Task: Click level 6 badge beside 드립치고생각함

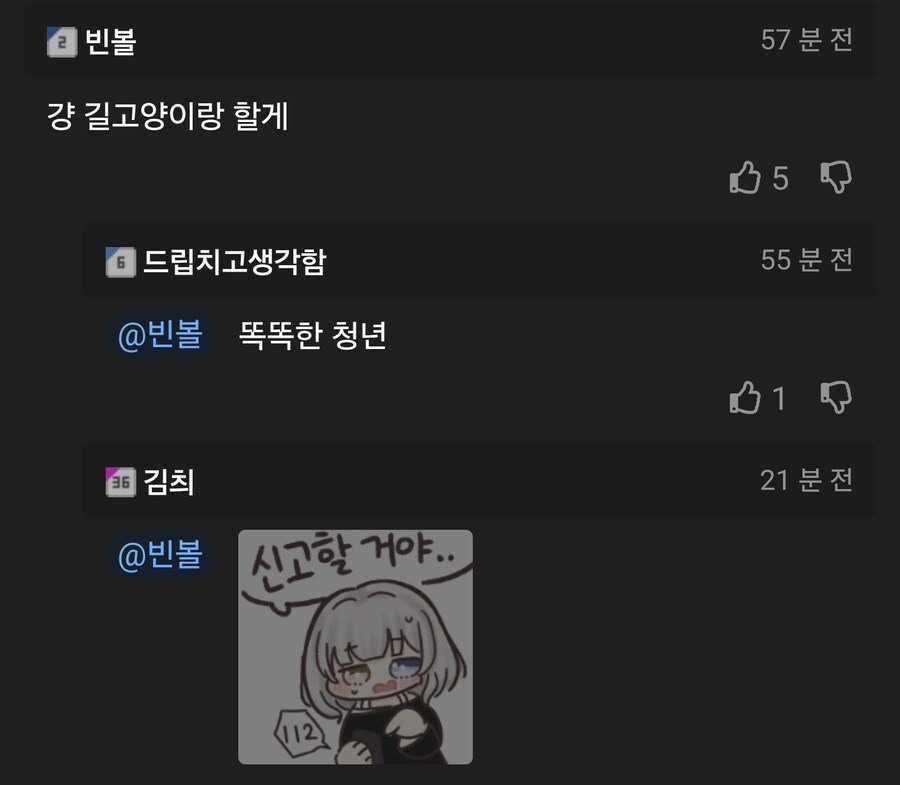Action: click(x=121, y=262)
